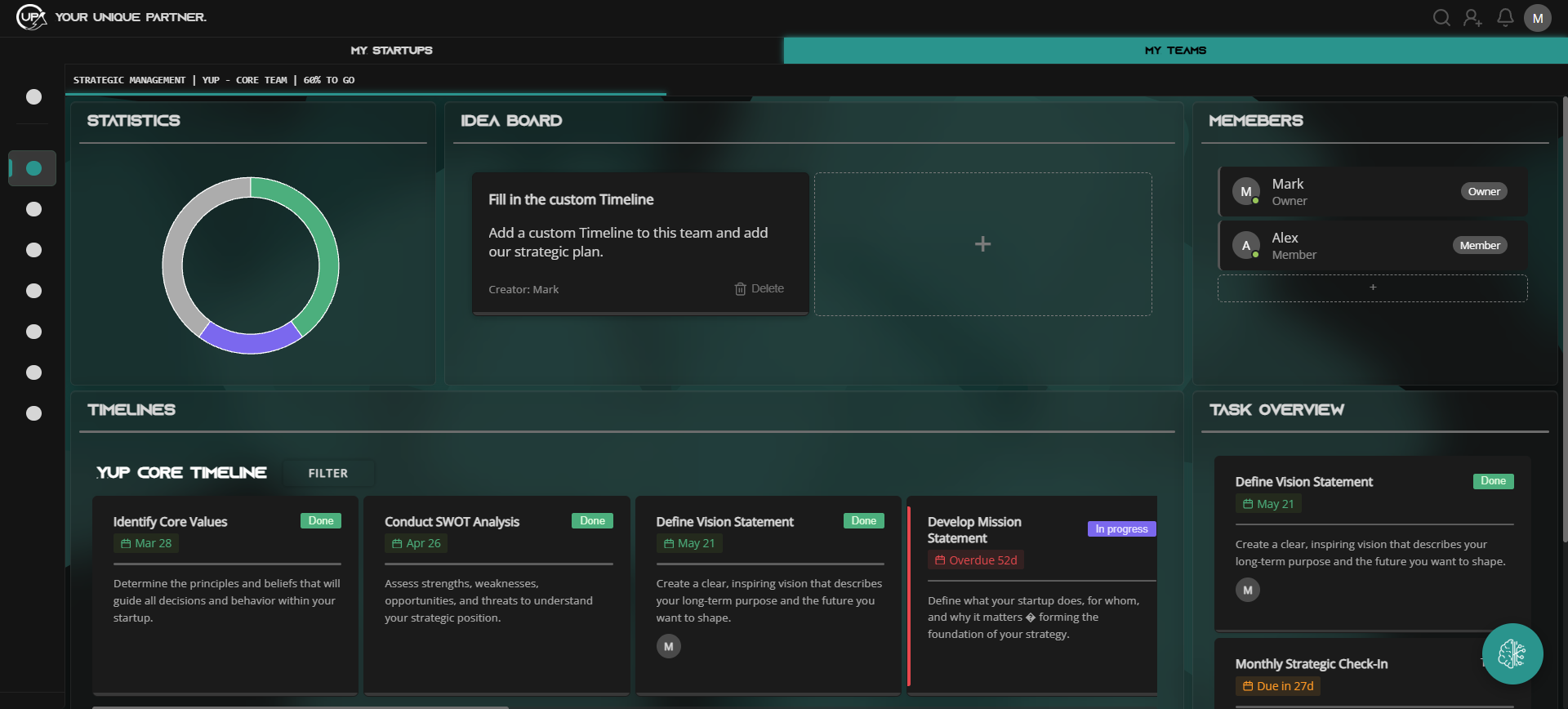
Task: Click the first sidebar dot icon
Action: click(x=33, y=96)
